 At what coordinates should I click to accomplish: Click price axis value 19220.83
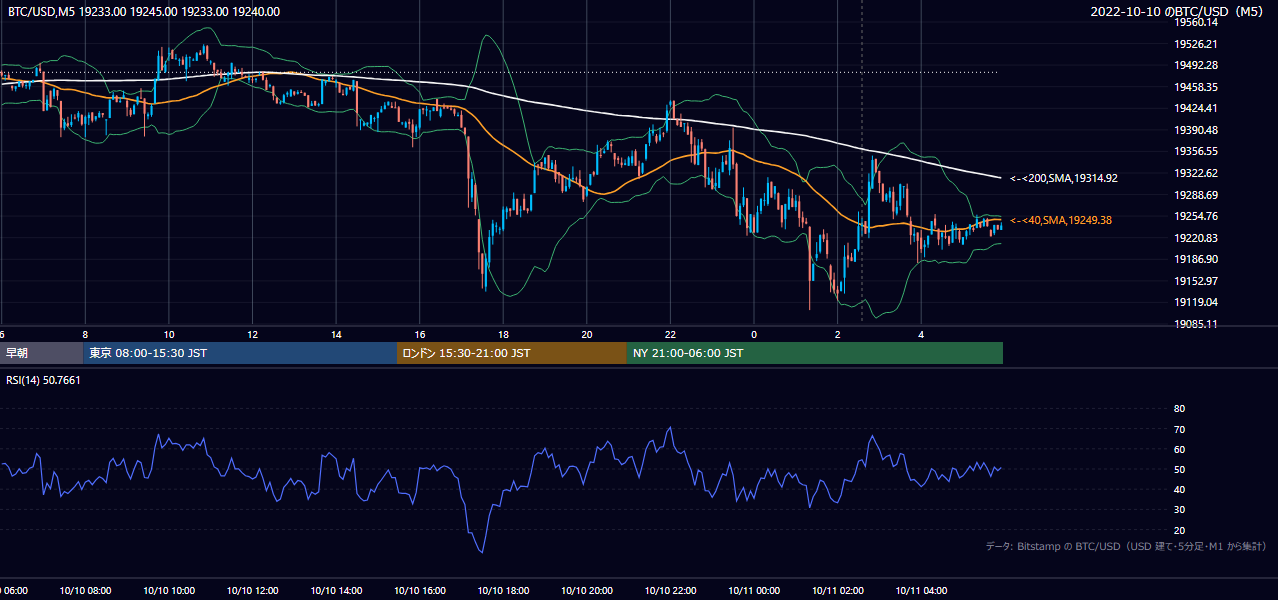[1195, 238]
